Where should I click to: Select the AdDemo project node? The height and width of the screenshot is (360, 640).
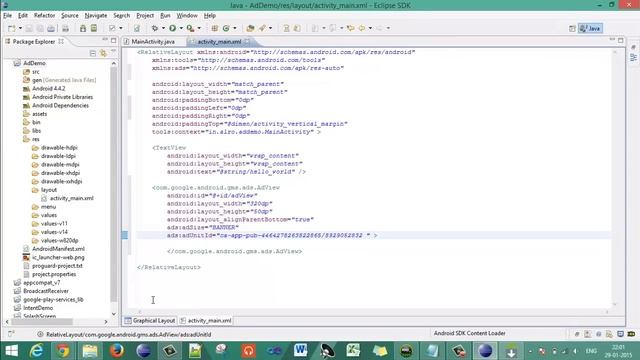[x=34, y=63]
